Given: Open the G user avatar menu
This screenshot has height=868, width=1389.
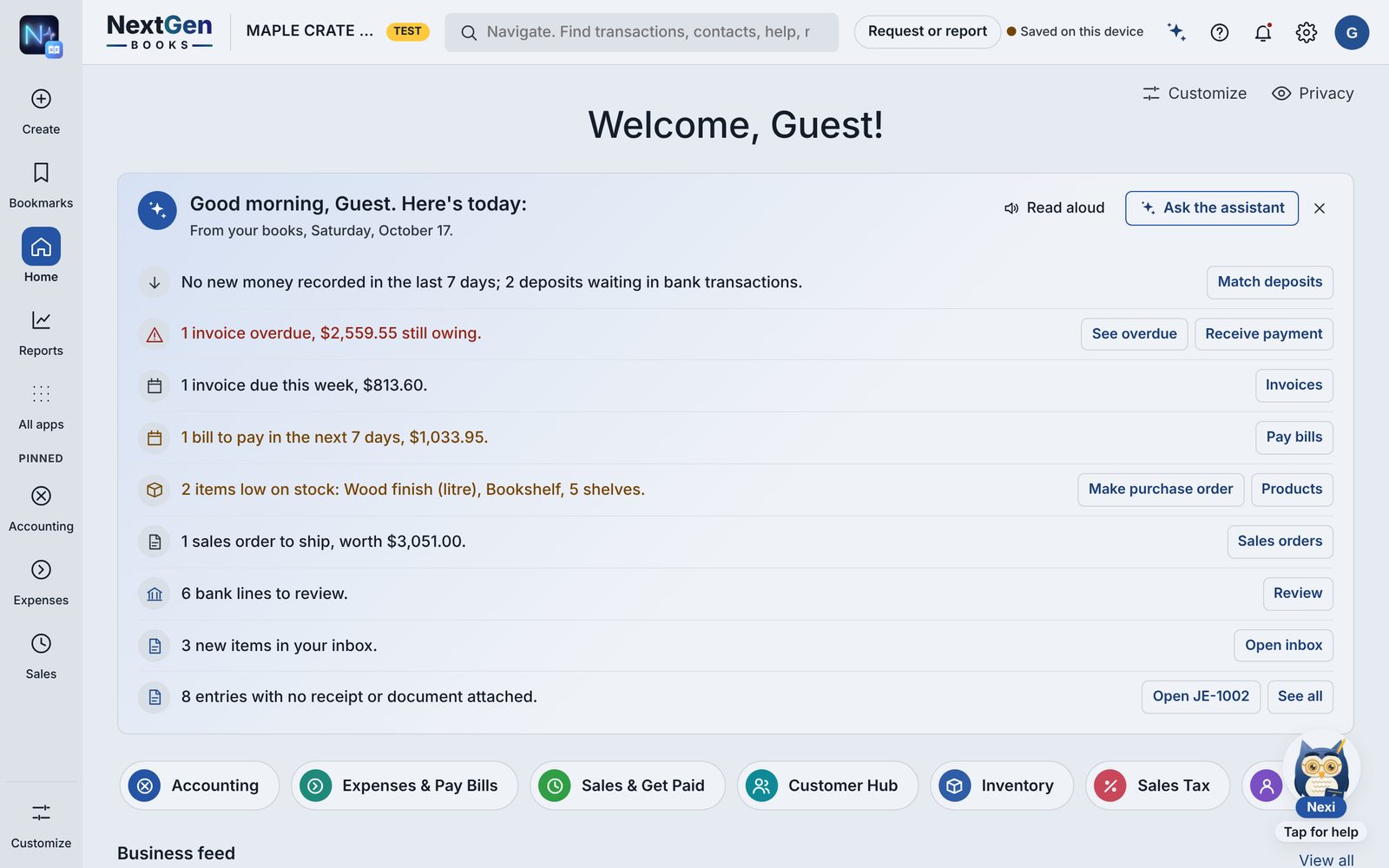Looking at the screenshot, I should tap(1352, 32).
